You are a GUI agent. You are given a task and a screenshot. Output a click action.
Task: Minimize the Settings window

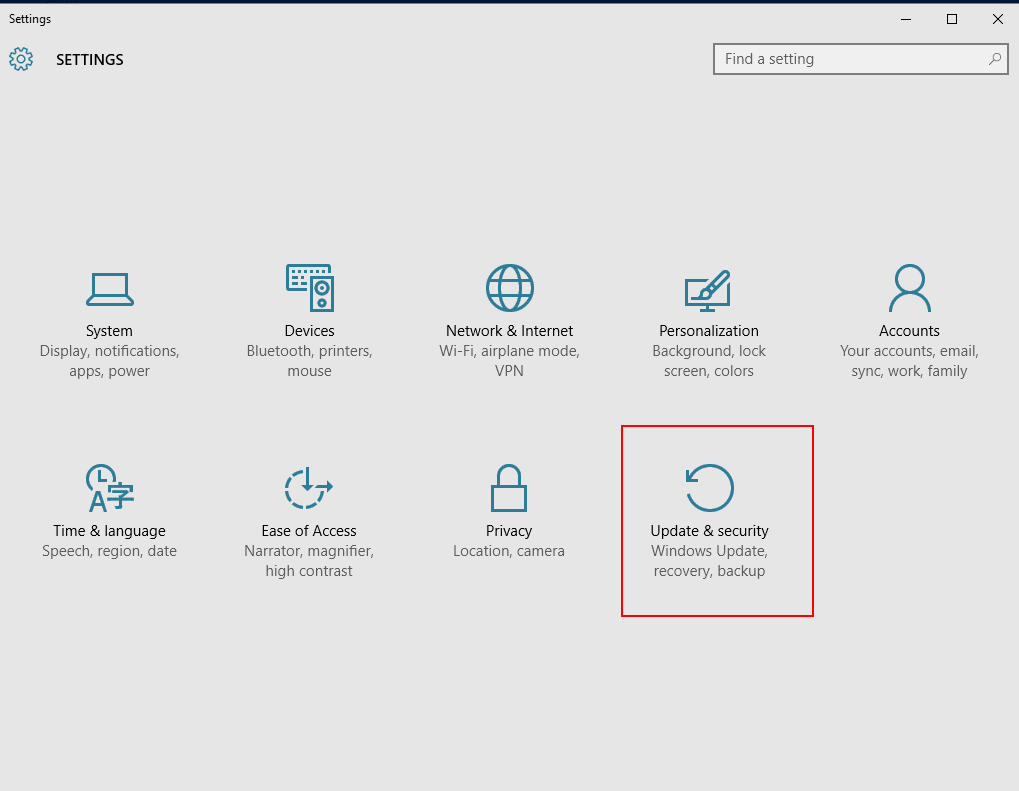pos(906,19)
